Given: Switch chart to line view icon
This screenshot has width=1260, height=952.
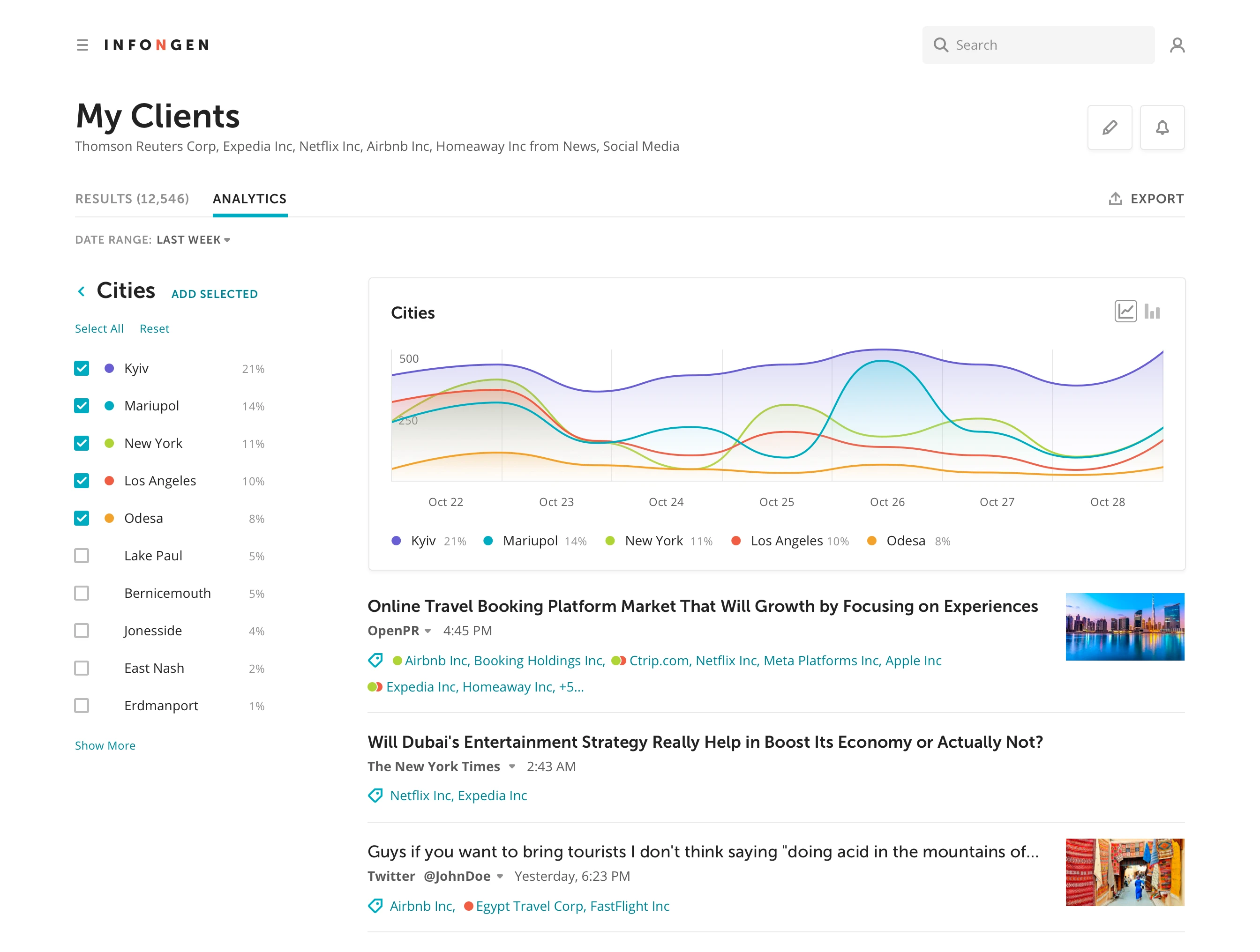Looking at the screenshot, I should (x=1125, y=311).
